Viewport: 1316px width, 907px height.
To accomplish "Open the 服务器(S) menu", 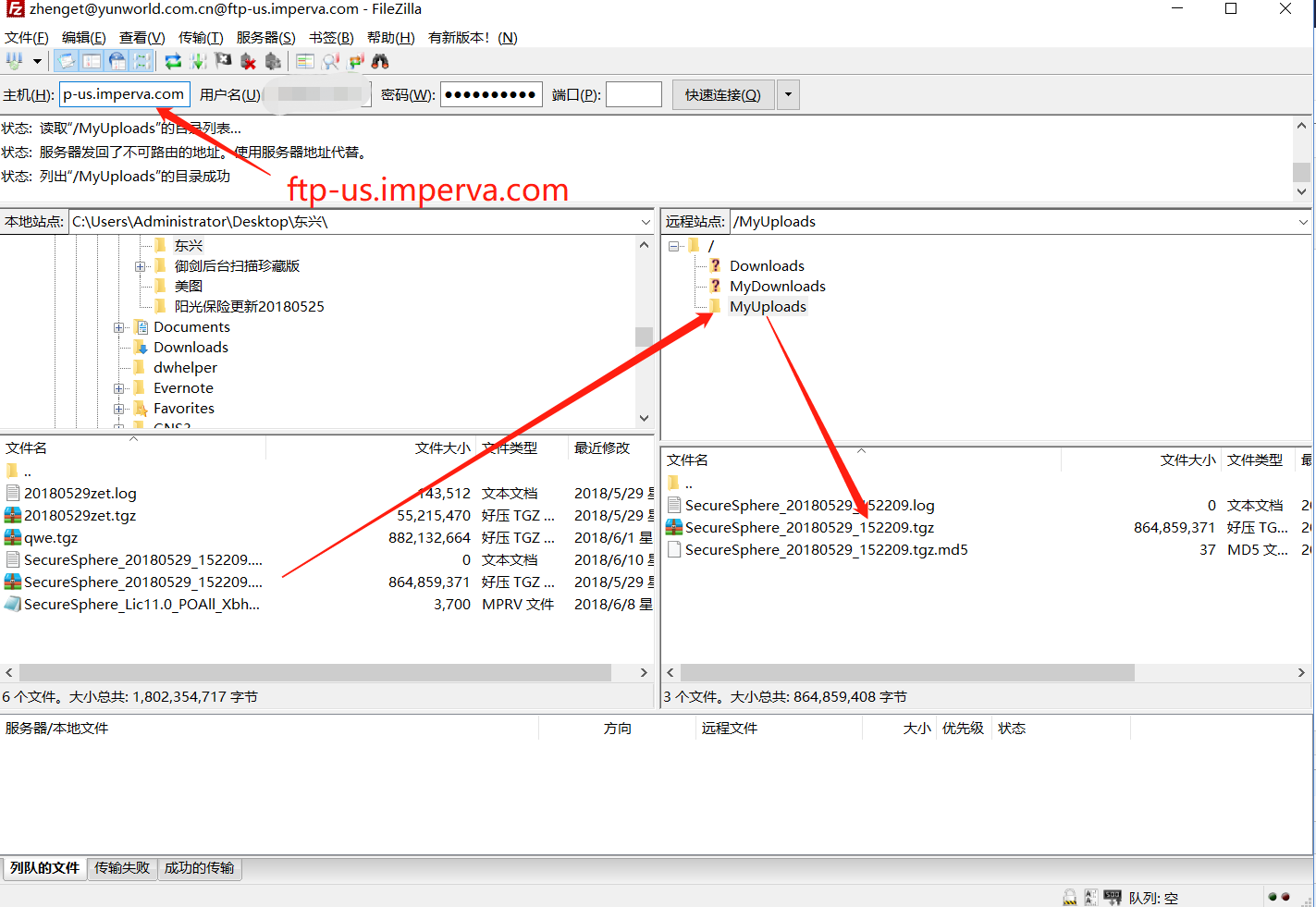I will [x=265, y=37].
